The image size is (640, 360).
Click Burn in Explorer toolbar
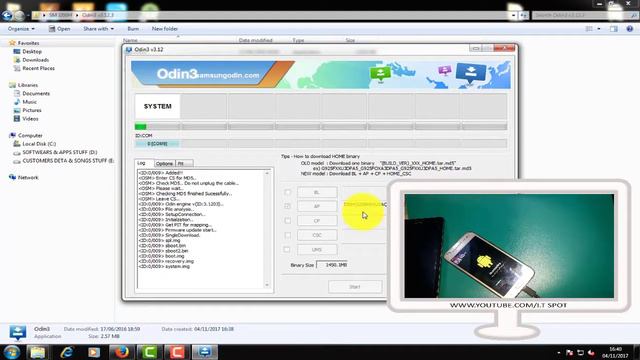pos(133,29)
